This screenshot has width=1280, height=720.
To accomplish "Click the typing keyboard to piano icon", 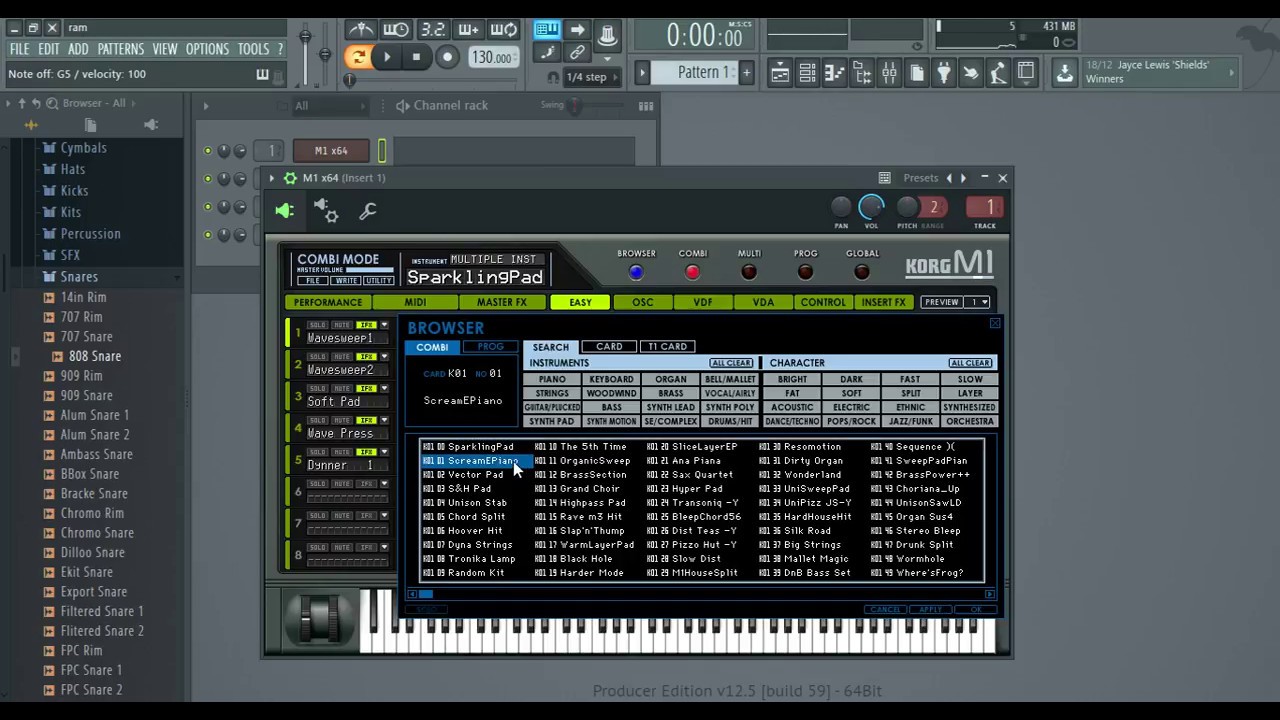I will (546, 30).
